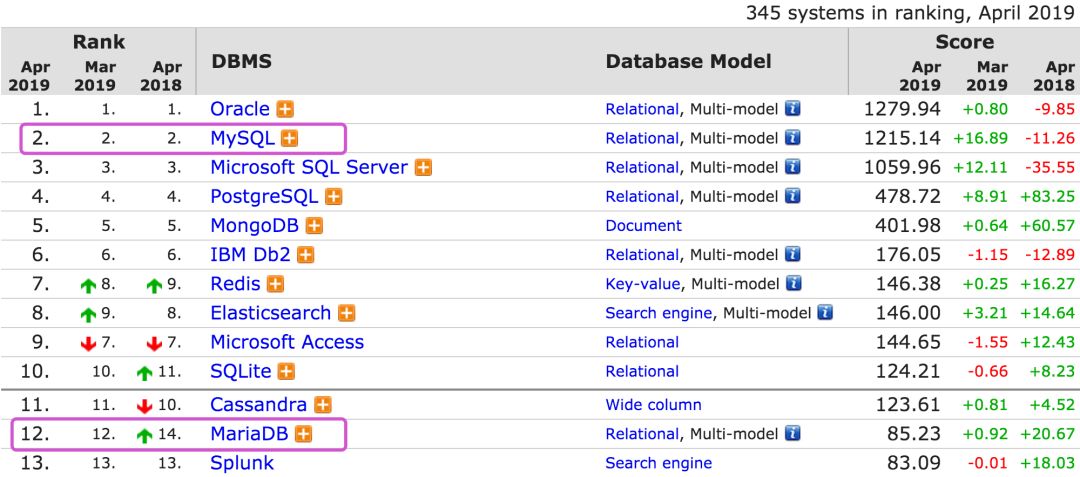Open the MariaDB link

tap(250, 434)
